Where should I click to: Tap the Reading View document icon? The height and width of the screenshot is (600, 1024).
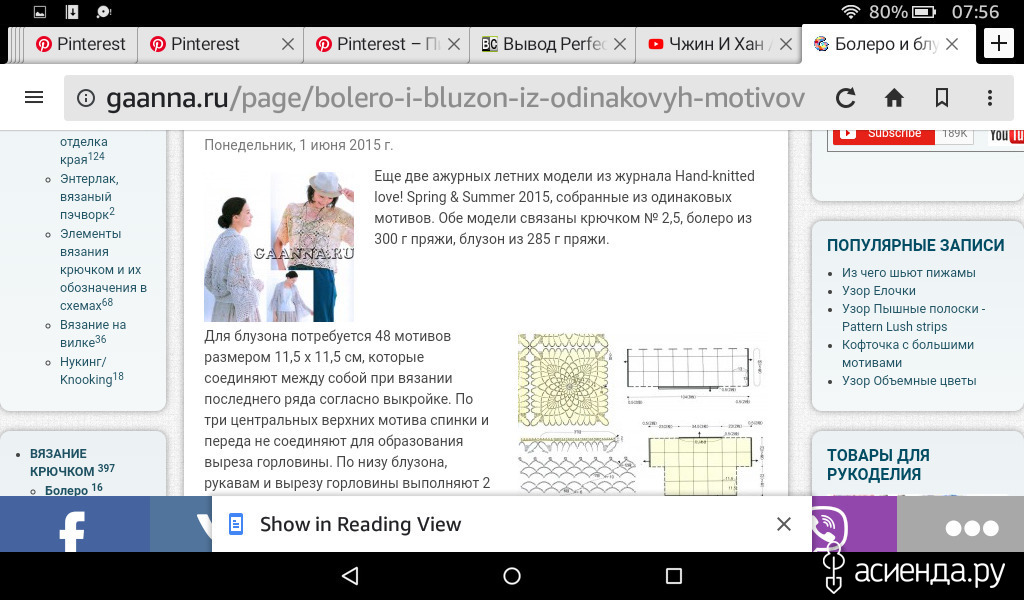pyautogui.click(x=236, y=524)
